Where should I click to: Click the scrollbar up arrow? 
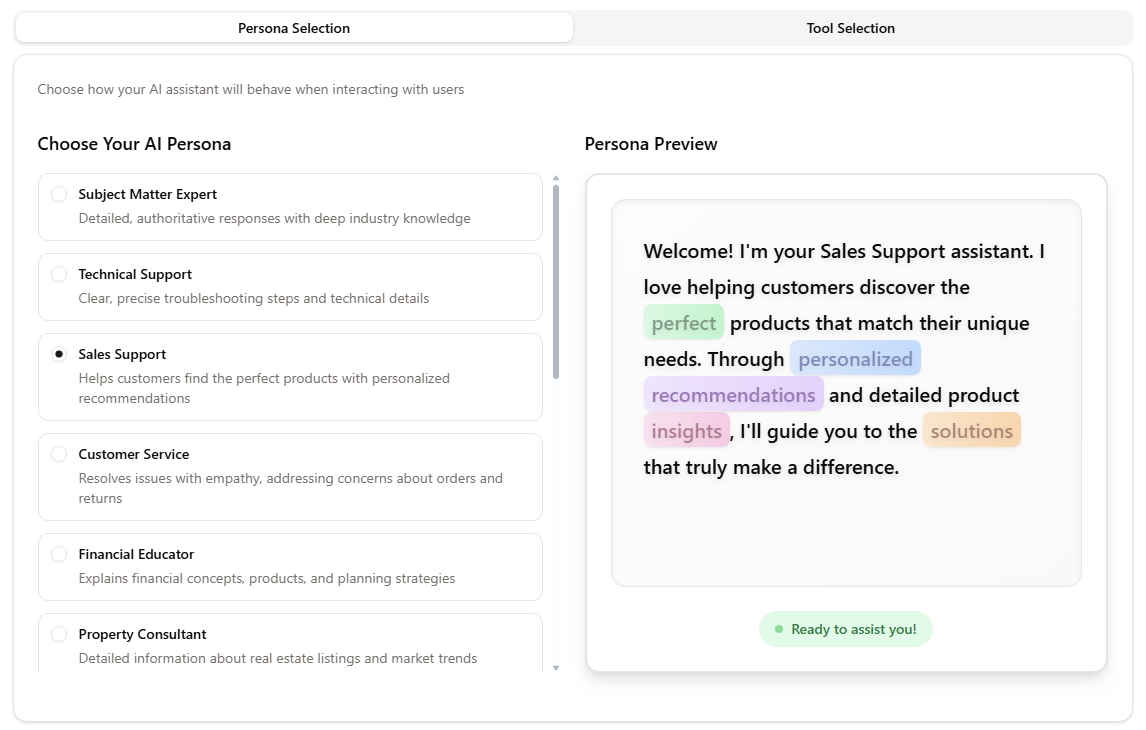pyautogui.click(x=556, y=178)
